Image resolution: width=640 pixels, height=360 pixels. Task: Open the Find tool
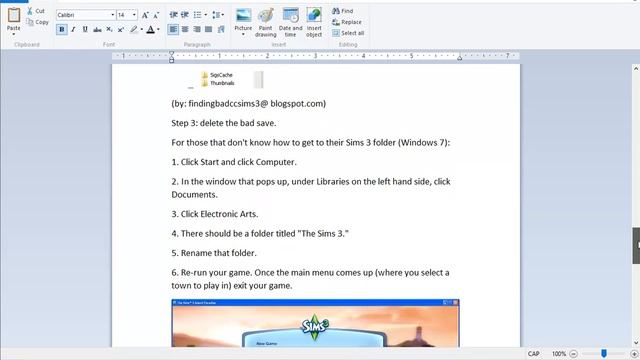pyautogui.click(x=343, y=11)
